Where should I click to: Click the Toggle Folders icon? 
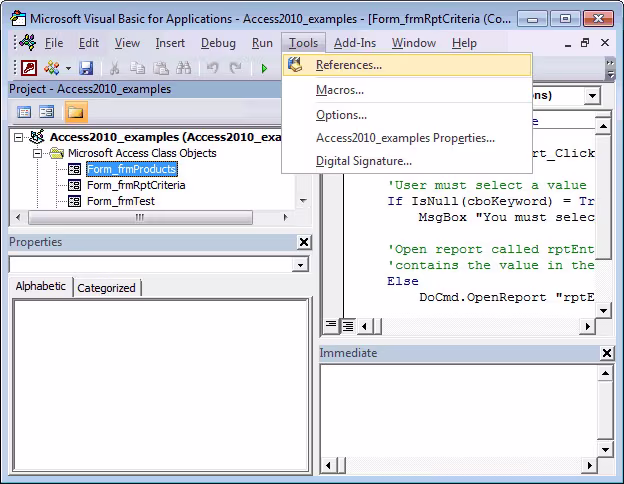coord(75,112)
